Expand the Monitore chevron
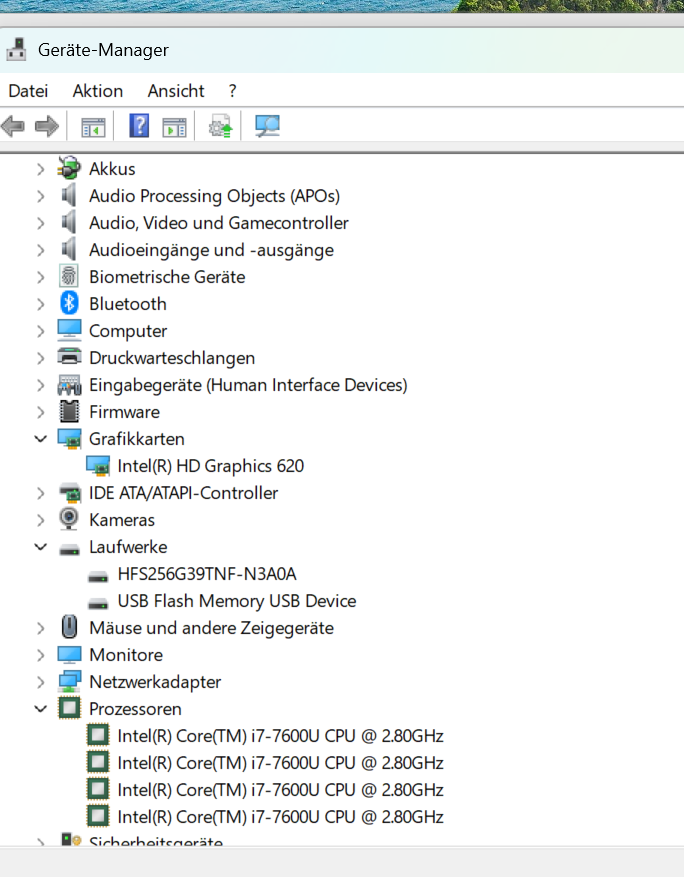 pos(40,655)
